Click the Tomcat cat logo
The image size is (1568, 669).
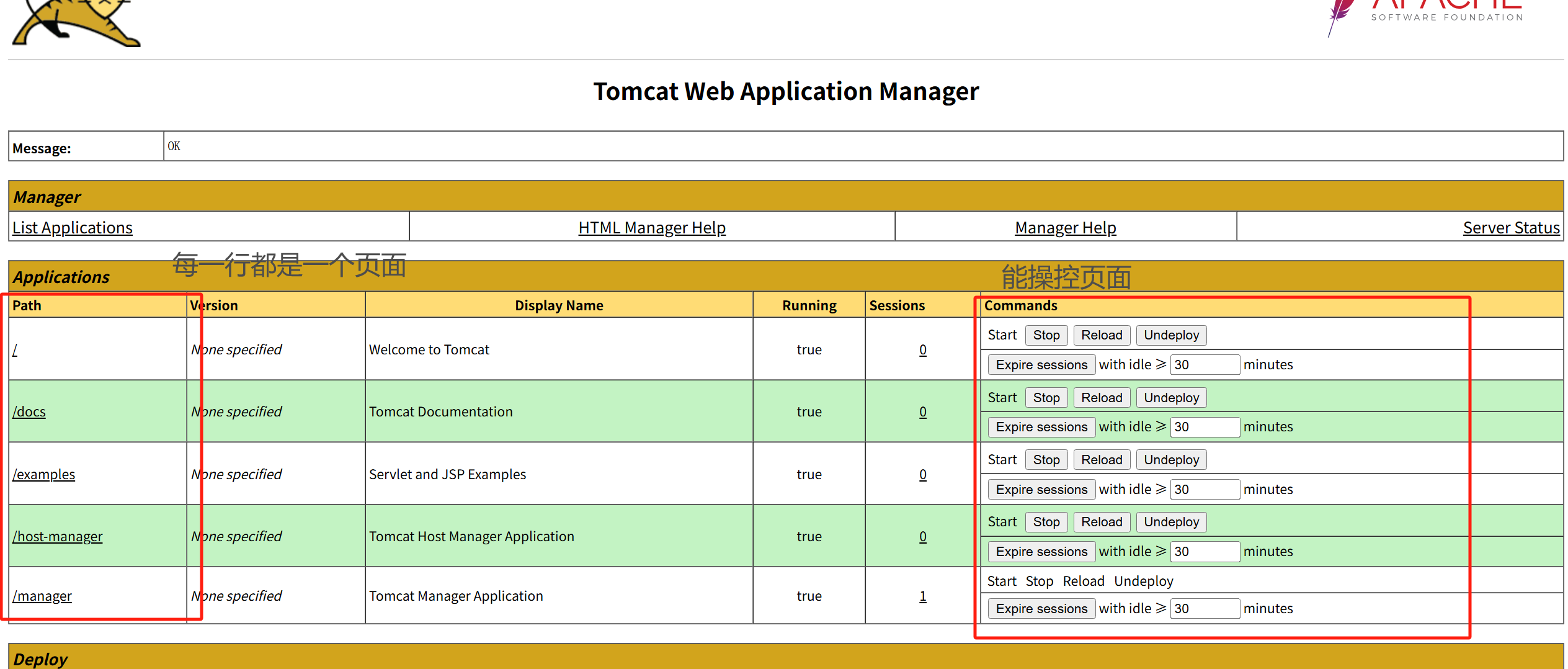click(x=76, y=23)
